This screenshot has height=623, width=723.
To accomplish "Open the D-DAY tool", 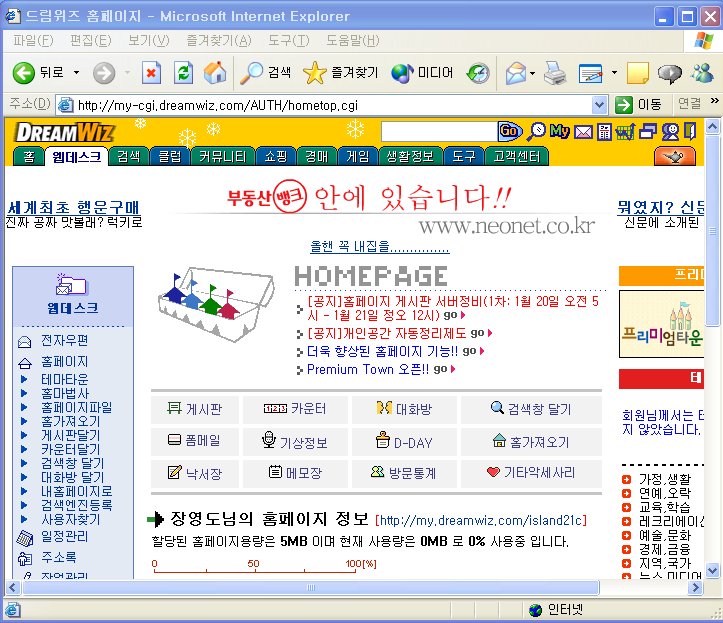I will 404,442.
